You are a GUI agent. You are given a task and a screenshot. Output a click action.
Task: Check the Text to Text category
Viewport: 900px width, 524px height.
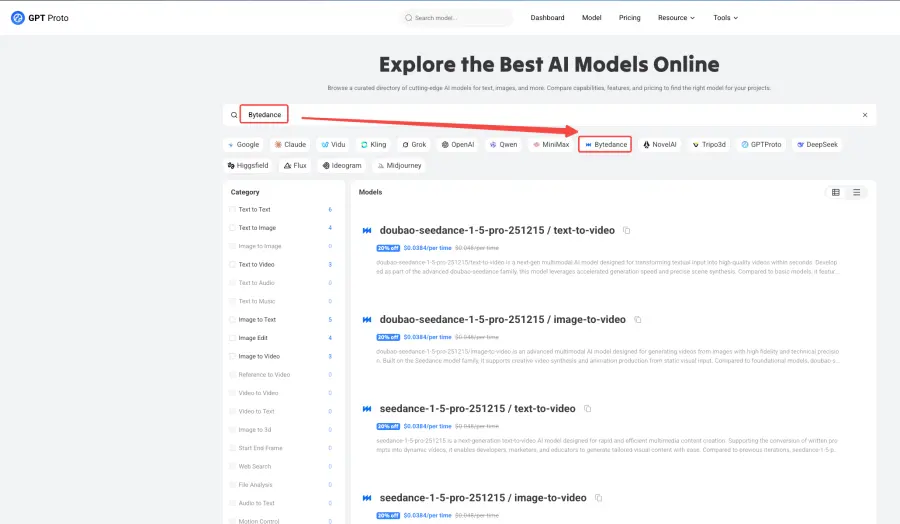[232, 209]
